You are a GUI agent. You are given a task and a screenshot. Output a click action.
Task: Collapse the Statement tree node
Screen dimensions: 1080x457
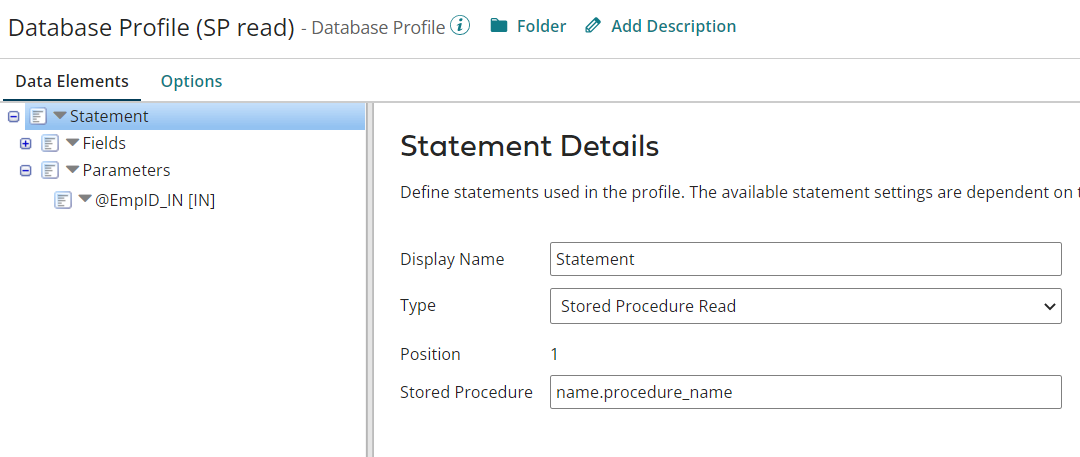coord(13,116)
